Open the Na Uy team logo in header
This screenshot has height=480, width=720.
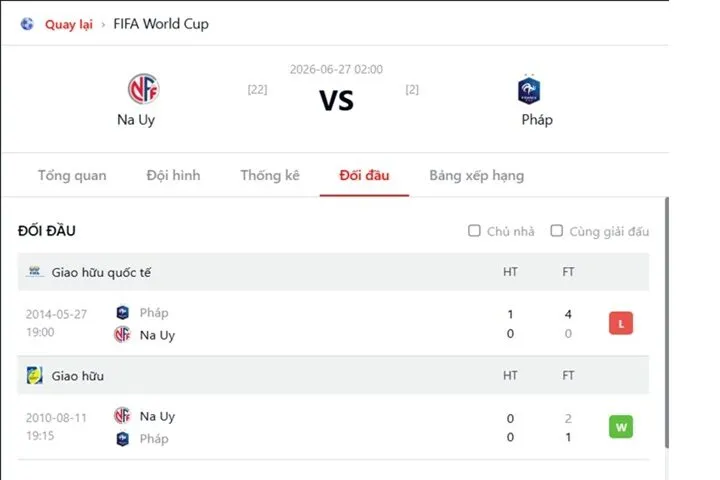pyautogui.click(x=143, y=89)
